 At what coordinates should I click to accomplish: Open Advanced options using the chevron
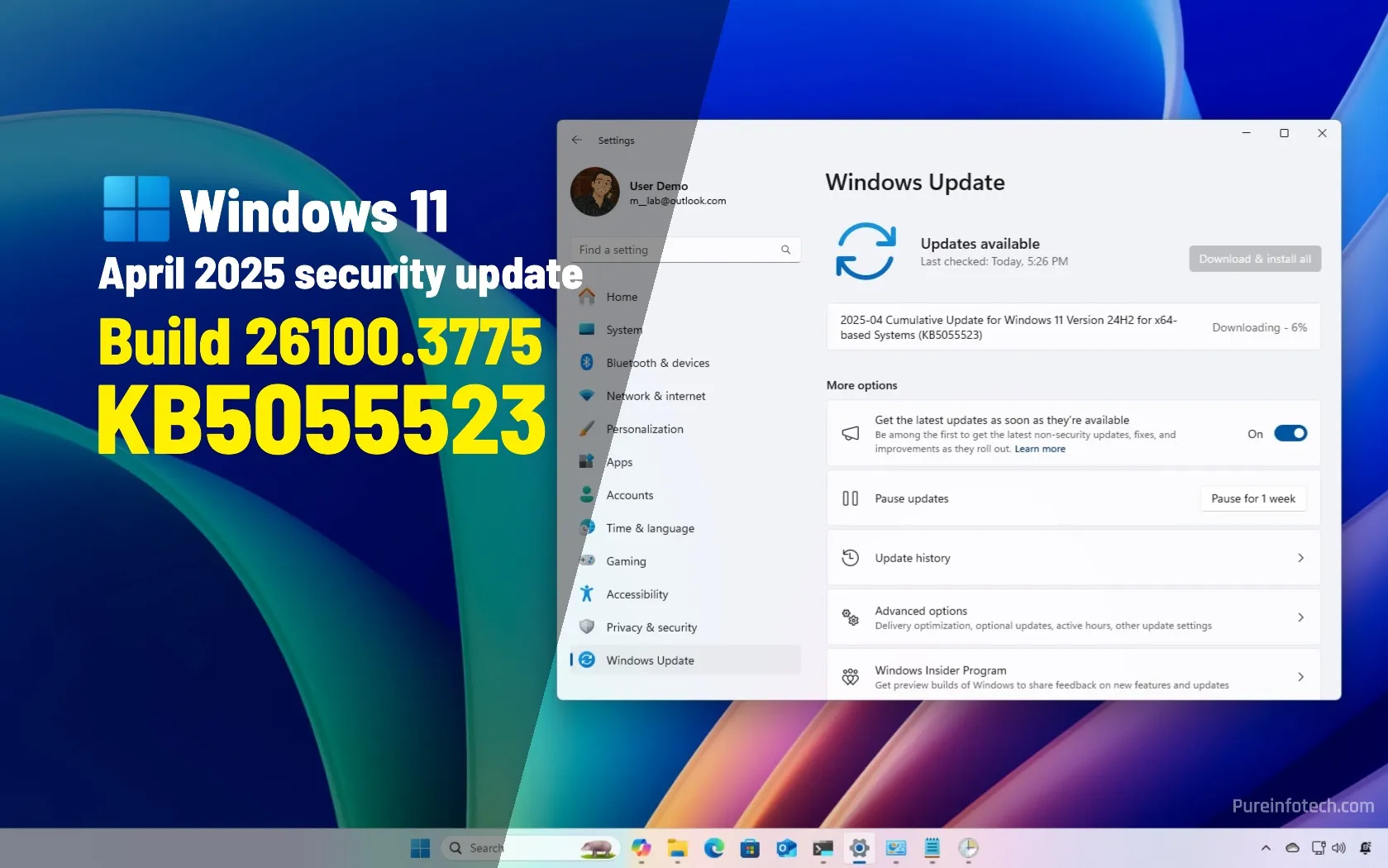(x=1300, y=618)
